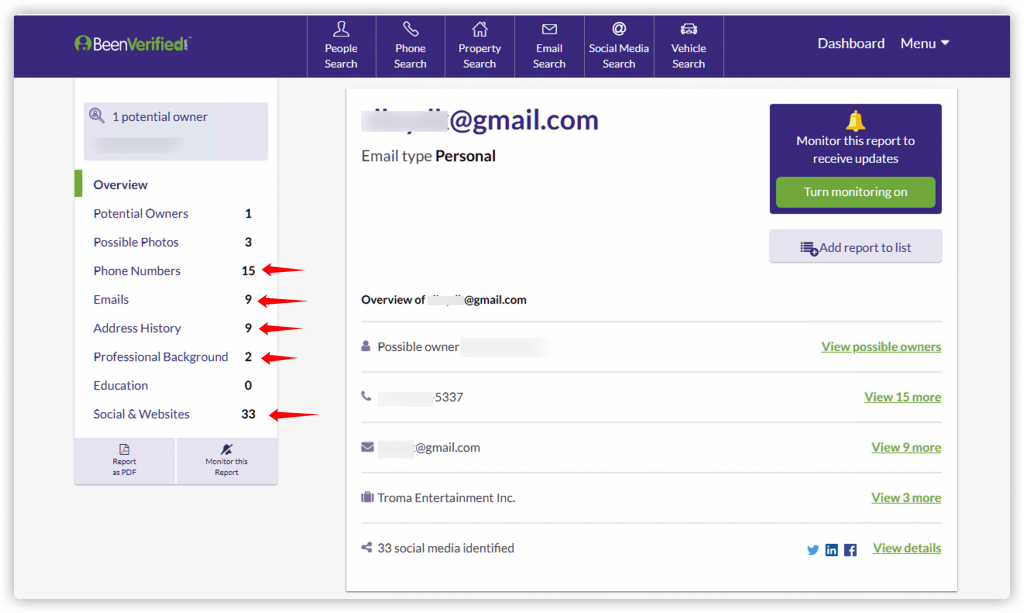Screen dimensions: 1024x613
Task: Click the briefcase icon beside Troma Entertainment
Action: pos(368,497)
